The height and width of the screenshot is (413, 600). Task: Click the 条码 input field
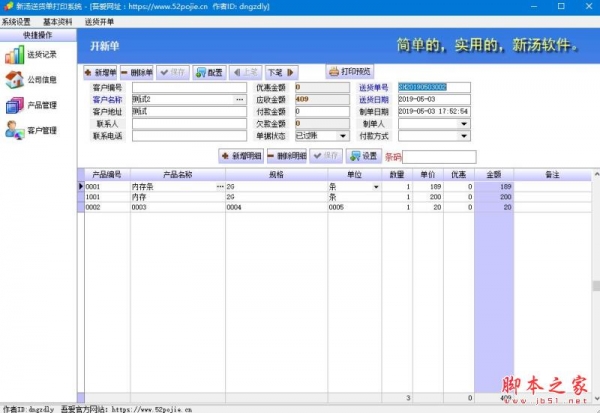click(439, 156)
